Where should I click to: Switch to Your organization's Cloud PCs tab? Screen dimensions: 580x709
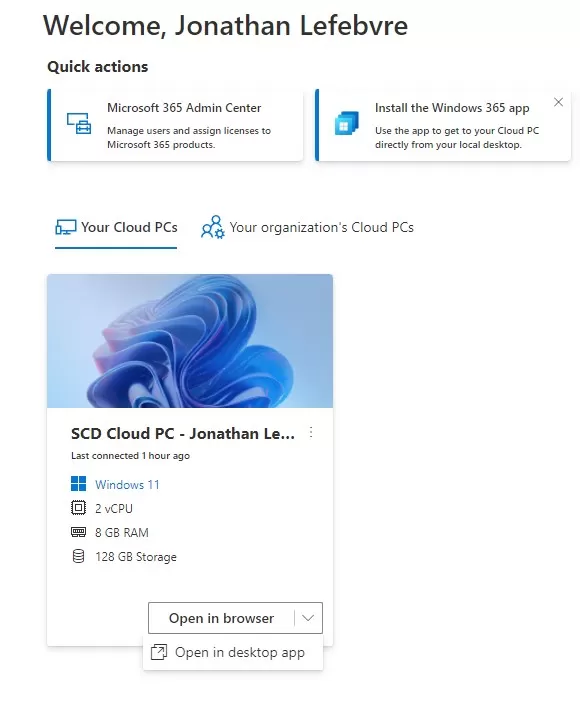point(307,227)
